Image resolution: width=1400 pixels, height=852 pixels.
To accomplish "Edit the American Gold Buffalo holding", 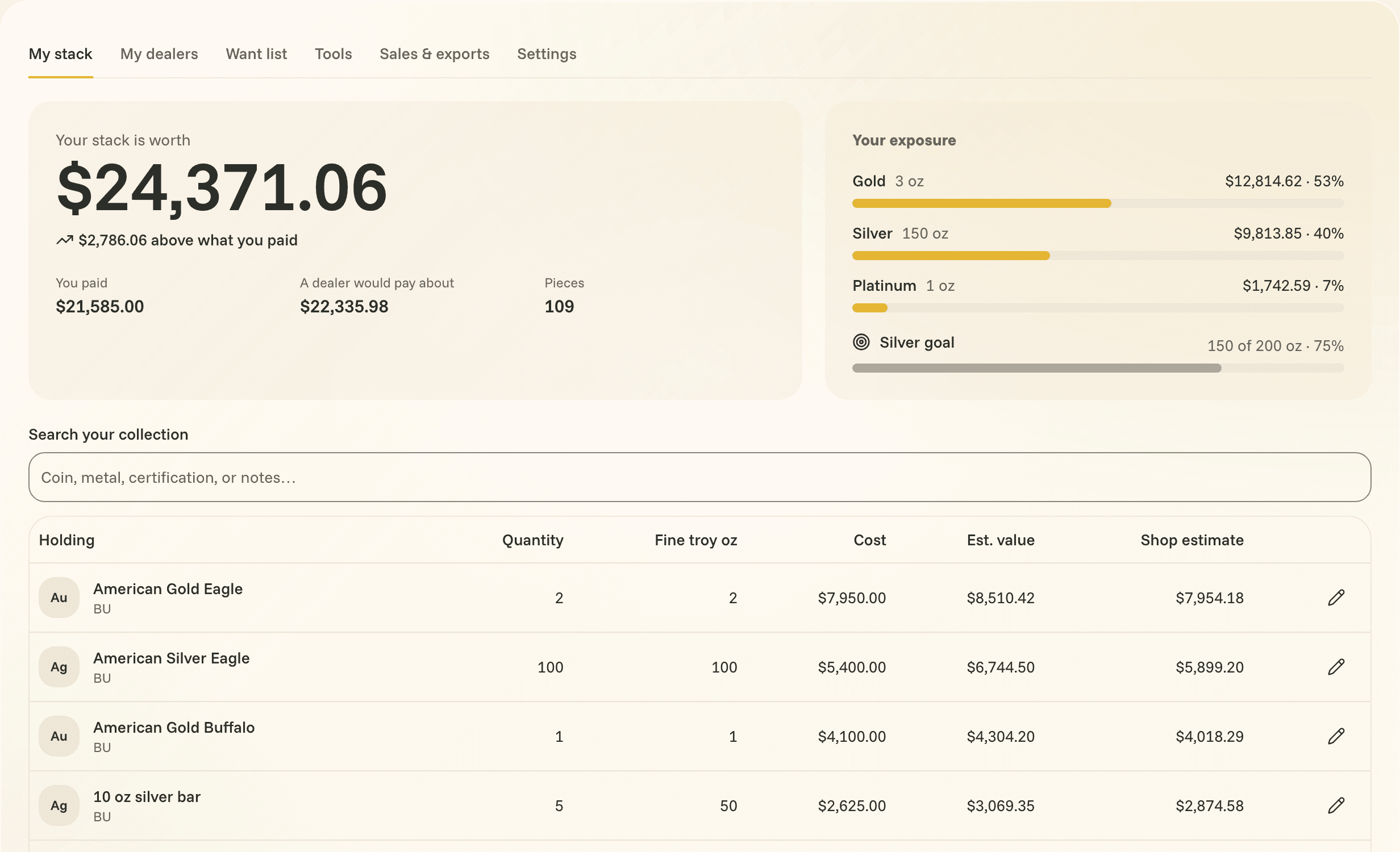I will (x=1336, y=736).
